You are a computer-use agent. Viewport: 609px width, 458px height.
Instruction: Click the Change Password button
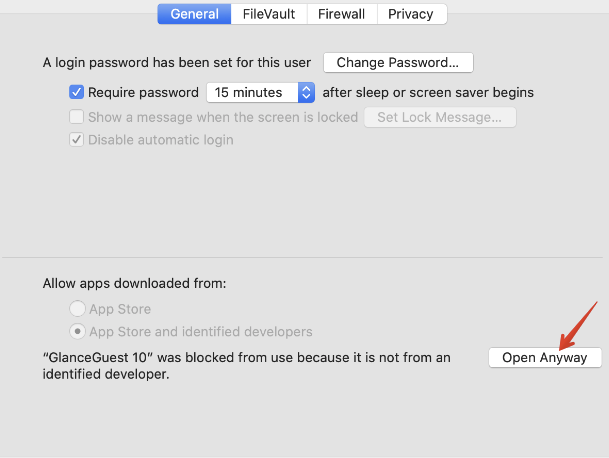[x=398, y=63]
